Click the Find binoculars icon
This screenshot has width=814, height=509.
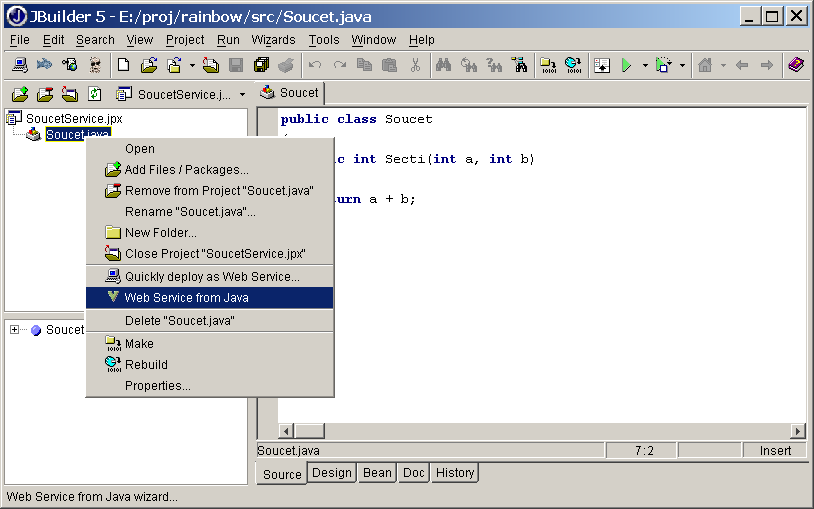(x=443, y=65)
